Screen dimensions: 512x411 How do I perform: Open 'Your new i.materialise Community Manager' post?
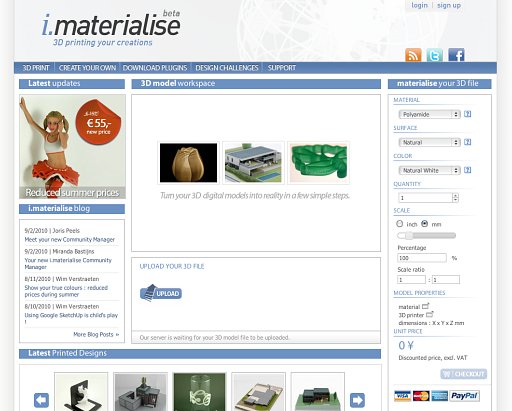coord(68,263)
